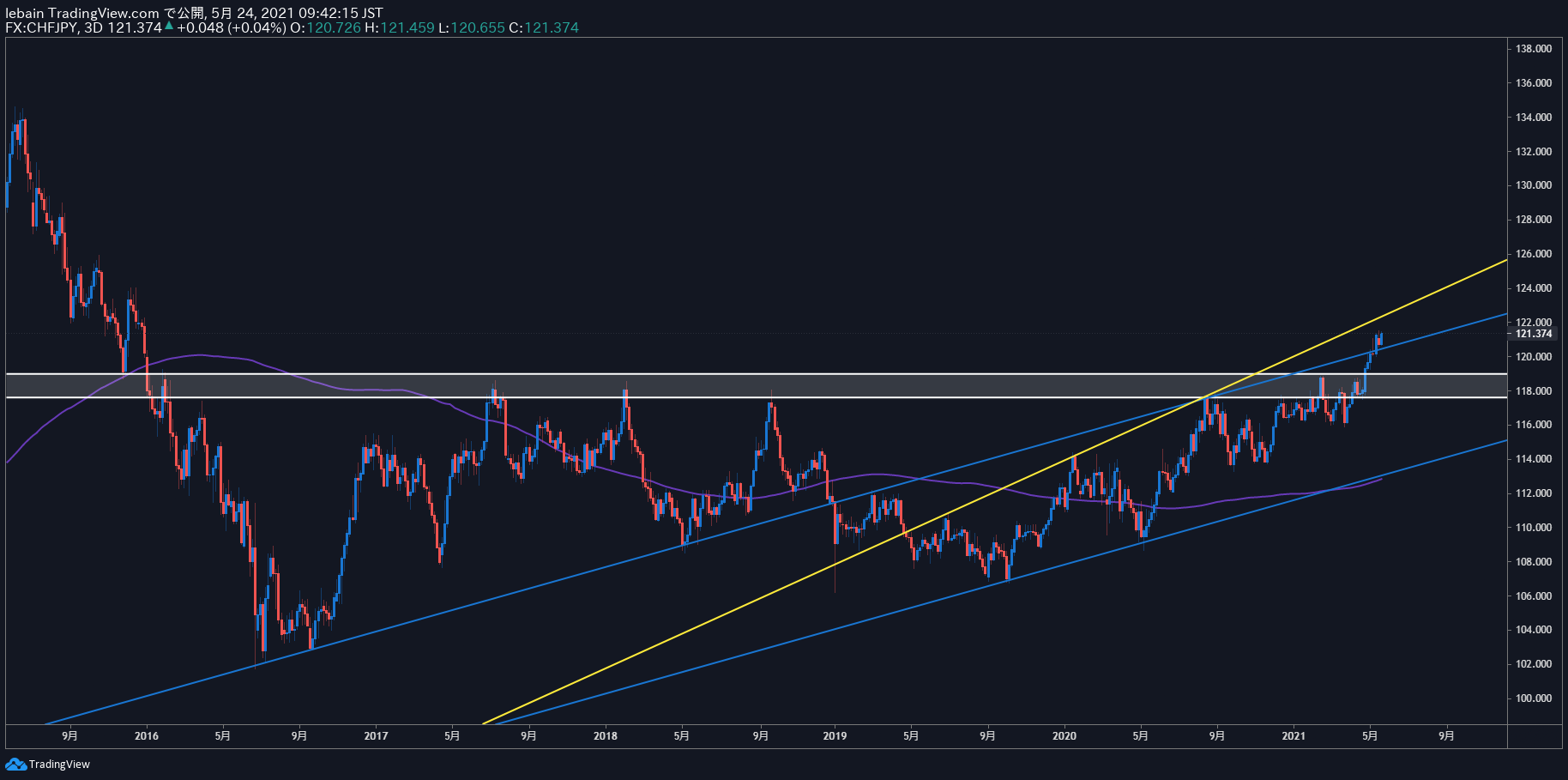Select the gray horizontal resistance zone
This screenshot has width=1568, height=780.
[757, 385]
